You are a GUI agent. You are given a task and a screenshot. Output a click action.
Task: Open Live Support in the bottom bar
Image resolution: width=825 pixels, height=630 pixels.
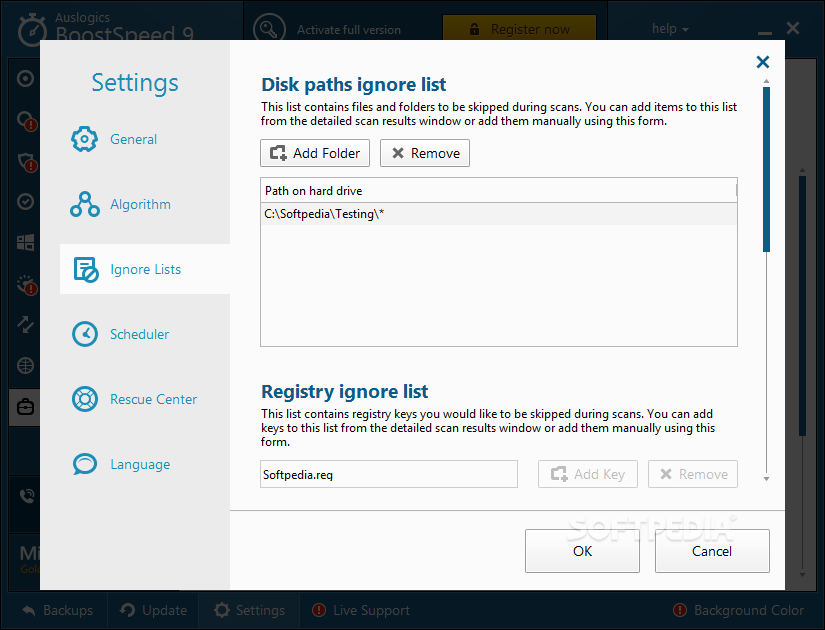(x=360, y=611)
